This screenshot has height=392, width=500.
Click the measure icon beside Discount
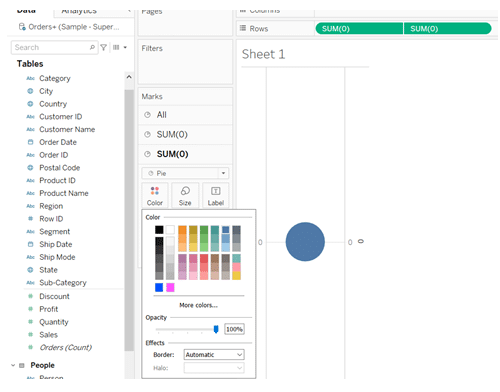(x=30, y=296)
